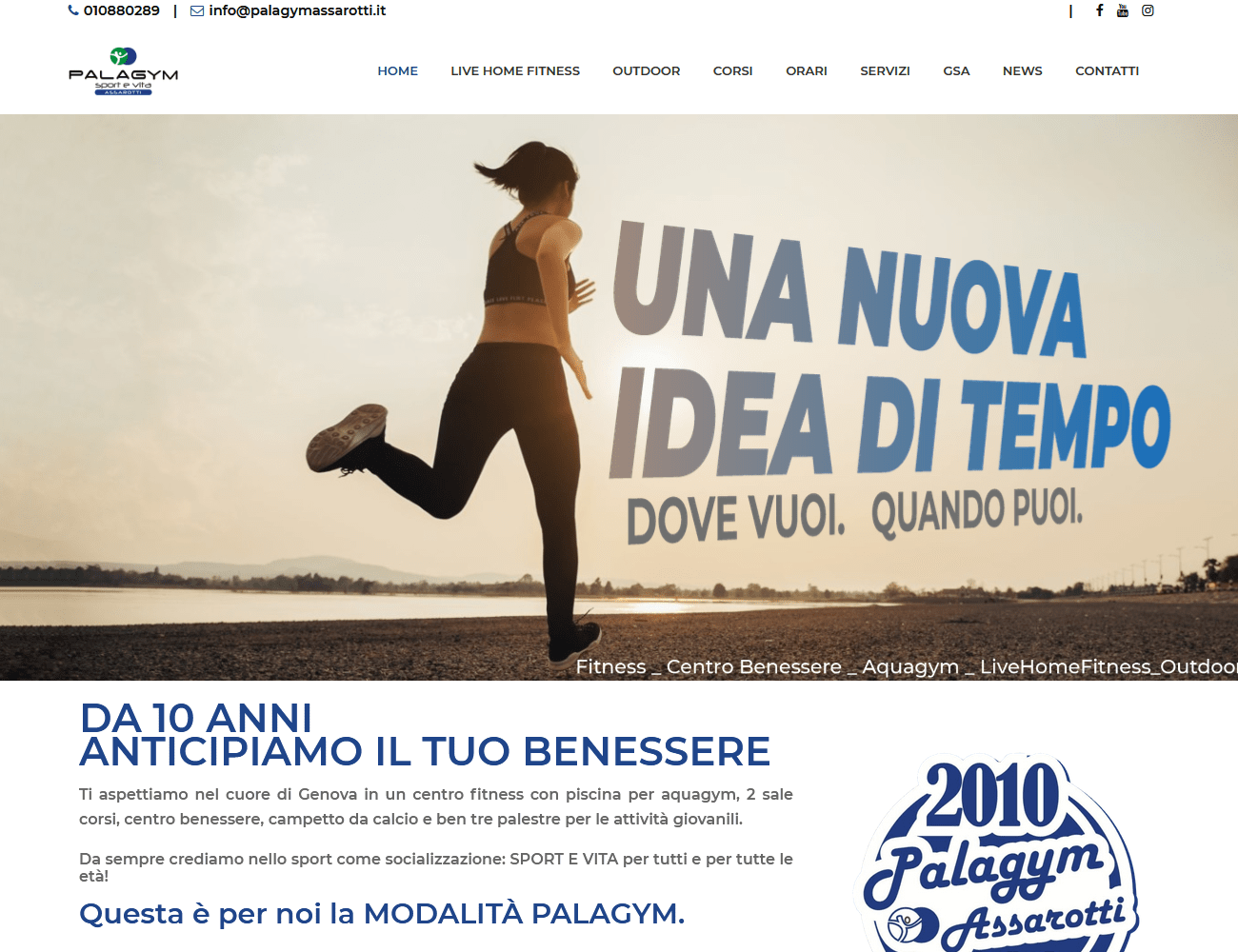Viewport: 1238px width, 952px height.
Task: Open the ORARI menu item
Action: [x=806, y=70]
